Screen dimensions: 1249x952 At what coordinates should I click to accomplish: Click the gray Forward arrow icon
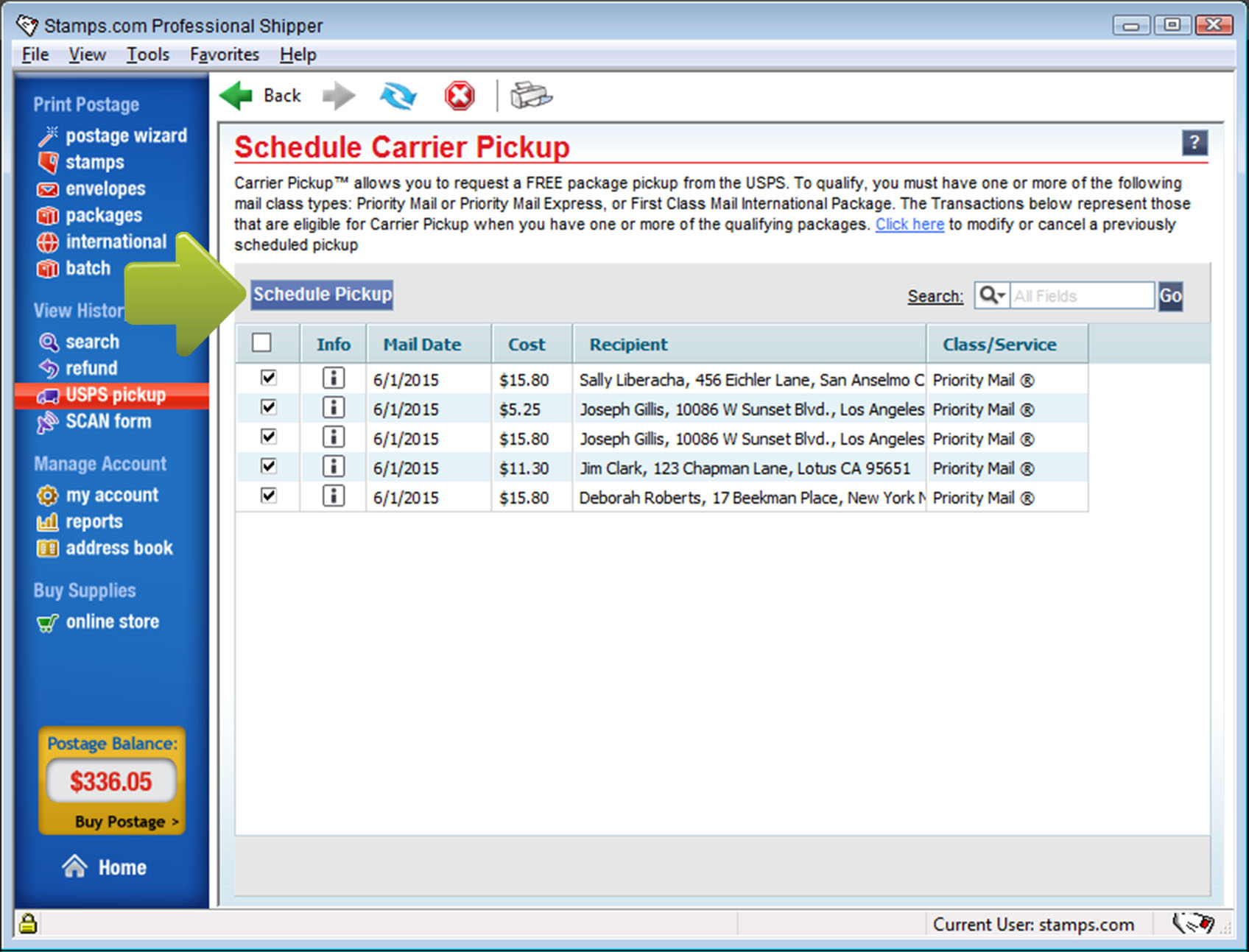[x=339, y=96]
